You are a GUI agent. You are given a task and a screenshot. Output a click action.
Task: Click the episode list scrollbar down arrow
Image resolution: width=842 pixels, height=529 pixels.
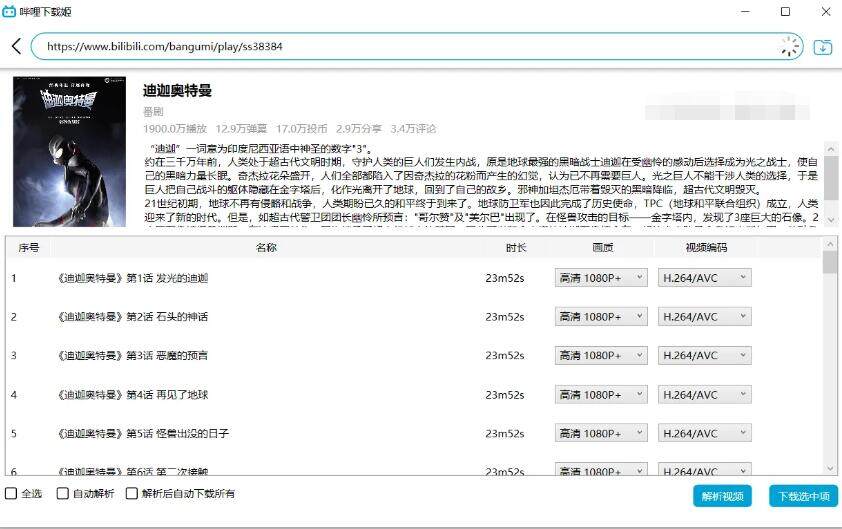pyautogui.click(x=830, y=468)
